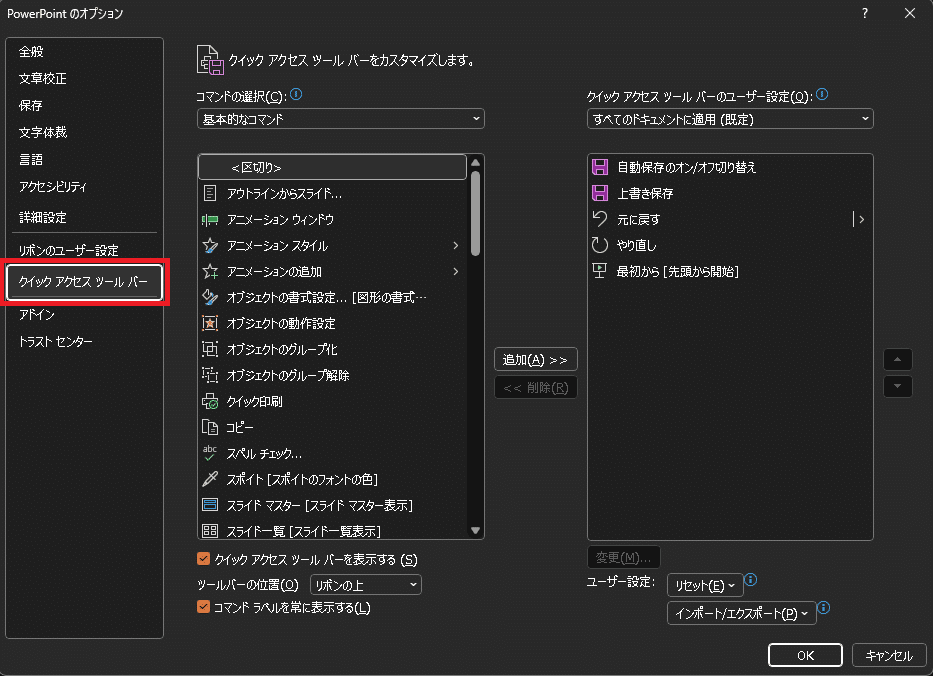The image size is (933, 676).
Task: Open the トラスト センター category
Action: pyautogui.click(x=55, y=342)
